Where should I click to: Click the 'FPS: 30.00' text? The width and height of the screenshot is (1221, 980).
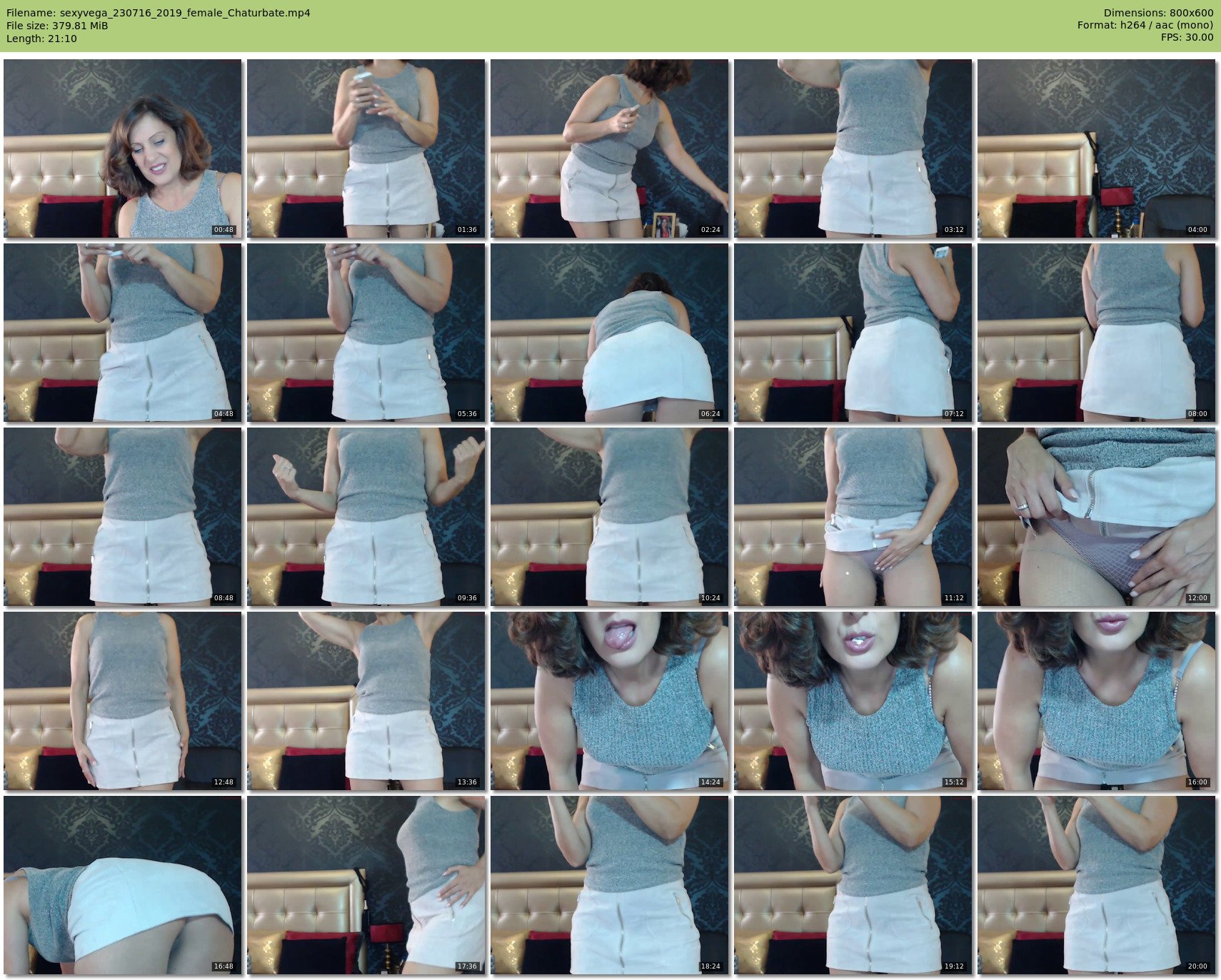coord(1187,39)
